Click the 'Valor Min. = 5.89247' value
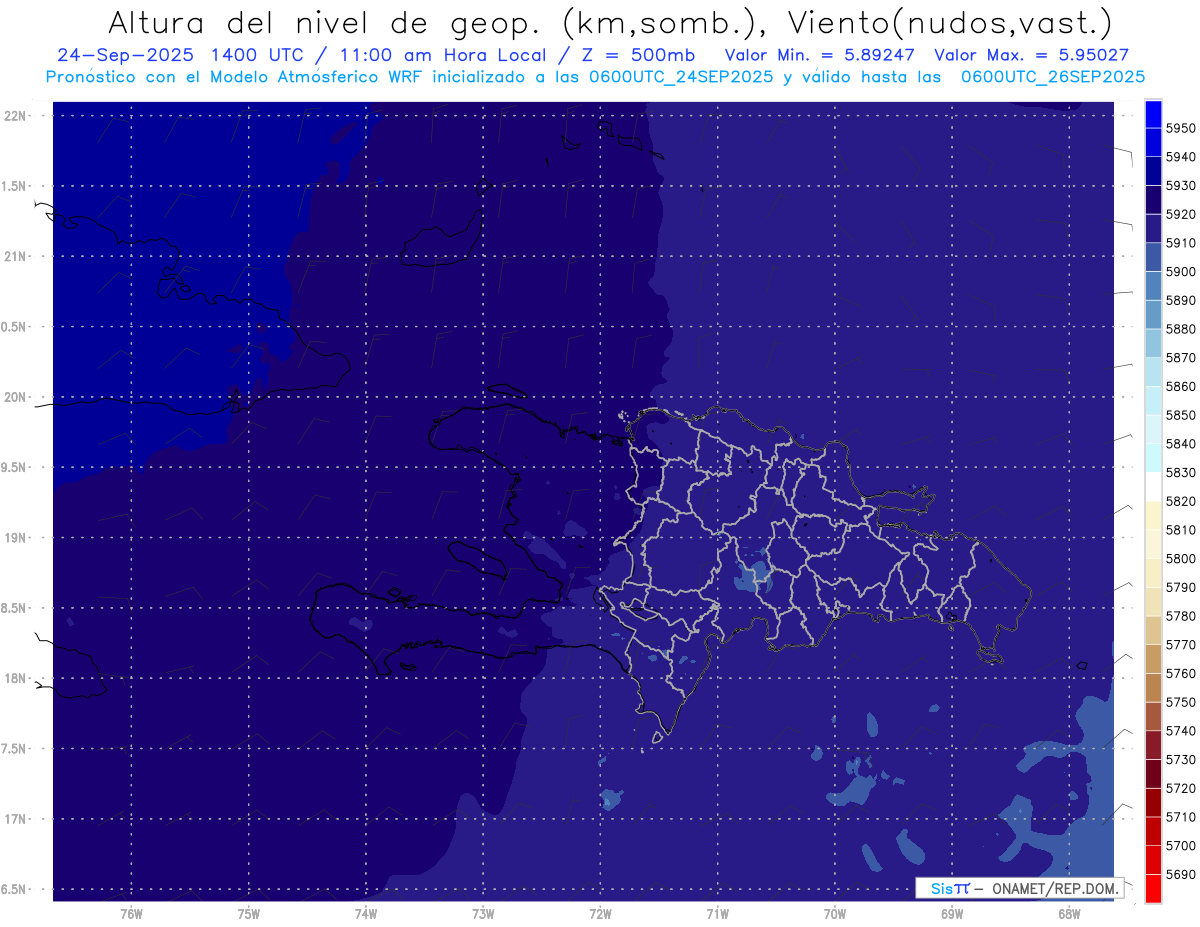 pyautogui.click(x=820, y=55)
